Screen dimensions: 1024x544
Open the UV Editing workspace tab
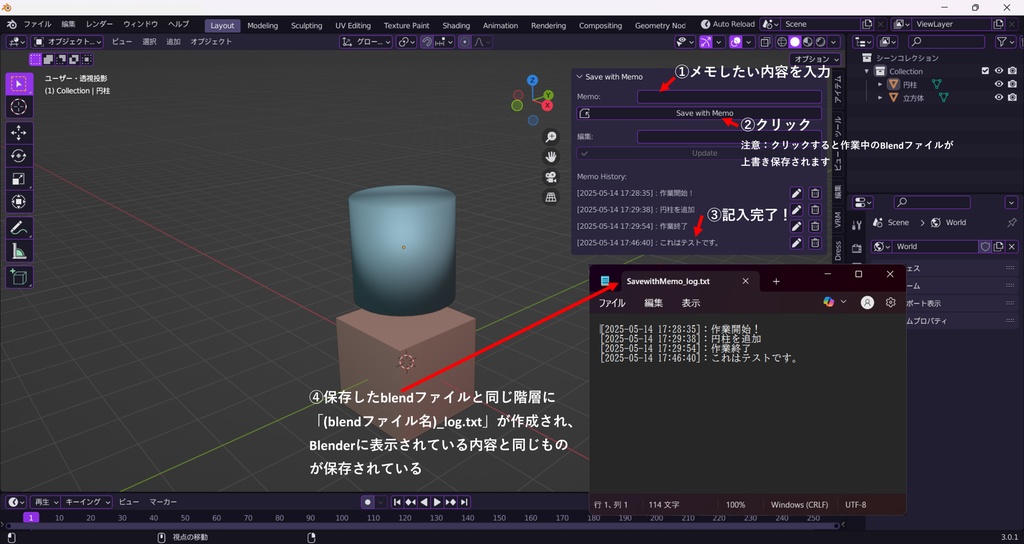pyautogui.click(x=353, y=25)
